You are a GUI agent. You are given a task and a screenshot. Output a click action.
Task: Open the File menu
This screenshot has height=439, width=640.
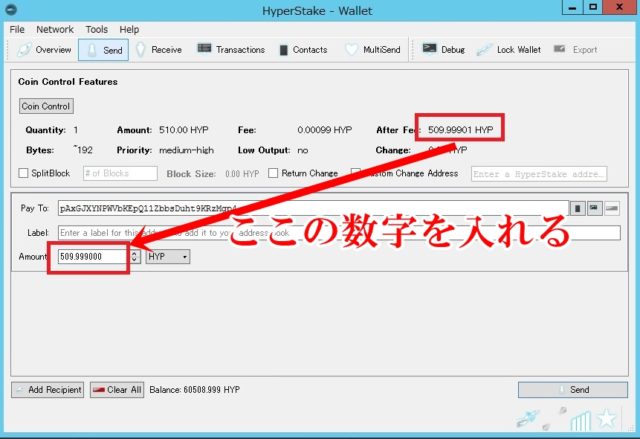pos(17,29)
